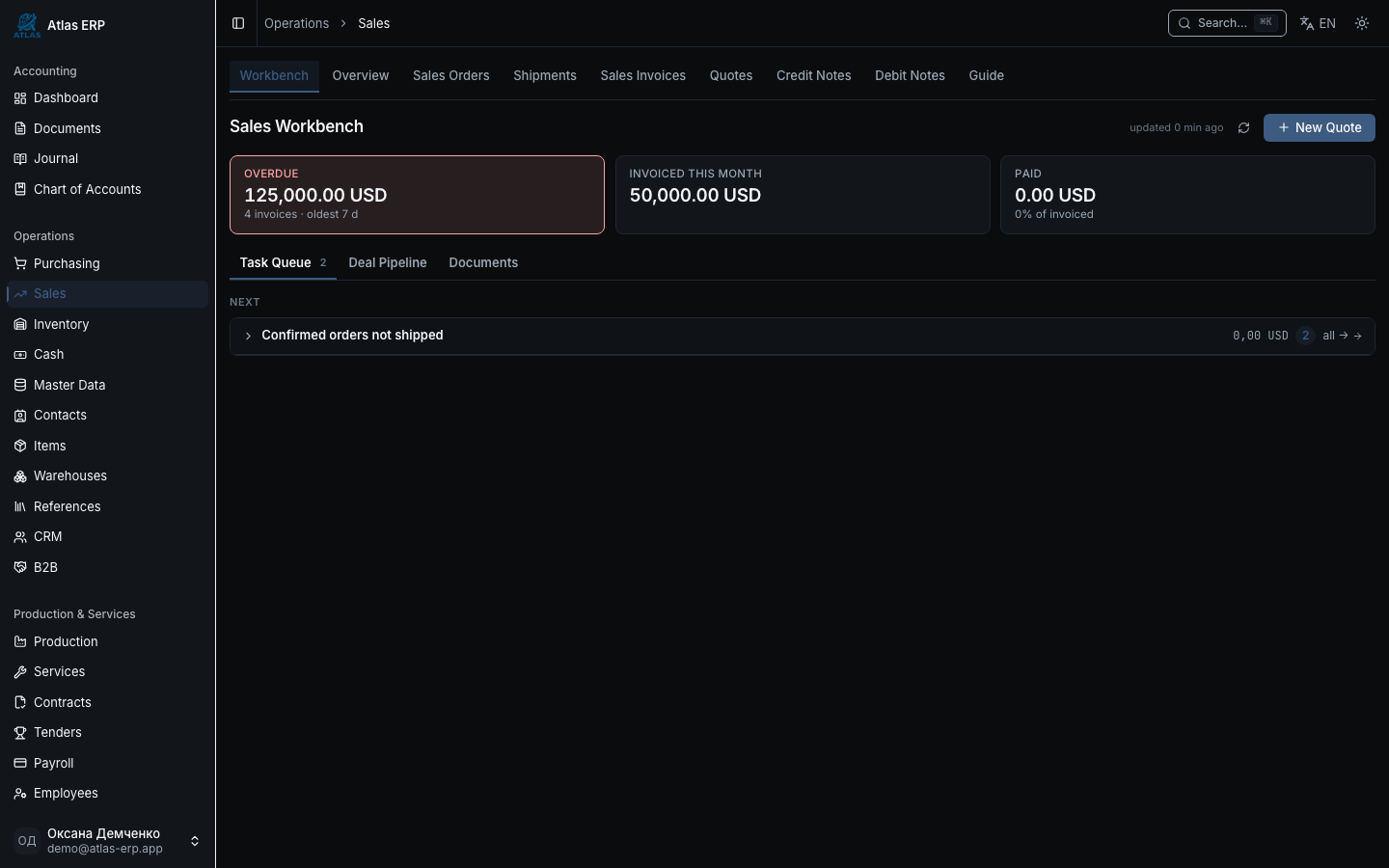Click the CRM people icon
1389x868 pixels.
pyautogui.click(x=20, y=537)
